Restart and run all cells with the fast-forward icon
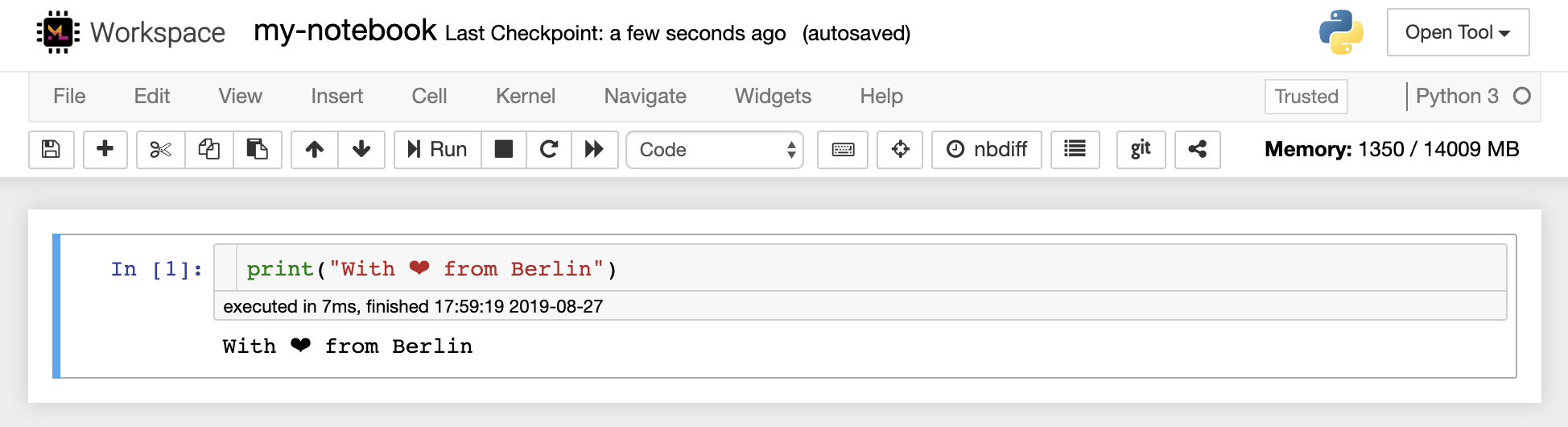The height and width of the screenshot is (427, 1568). tap(594, 150)
